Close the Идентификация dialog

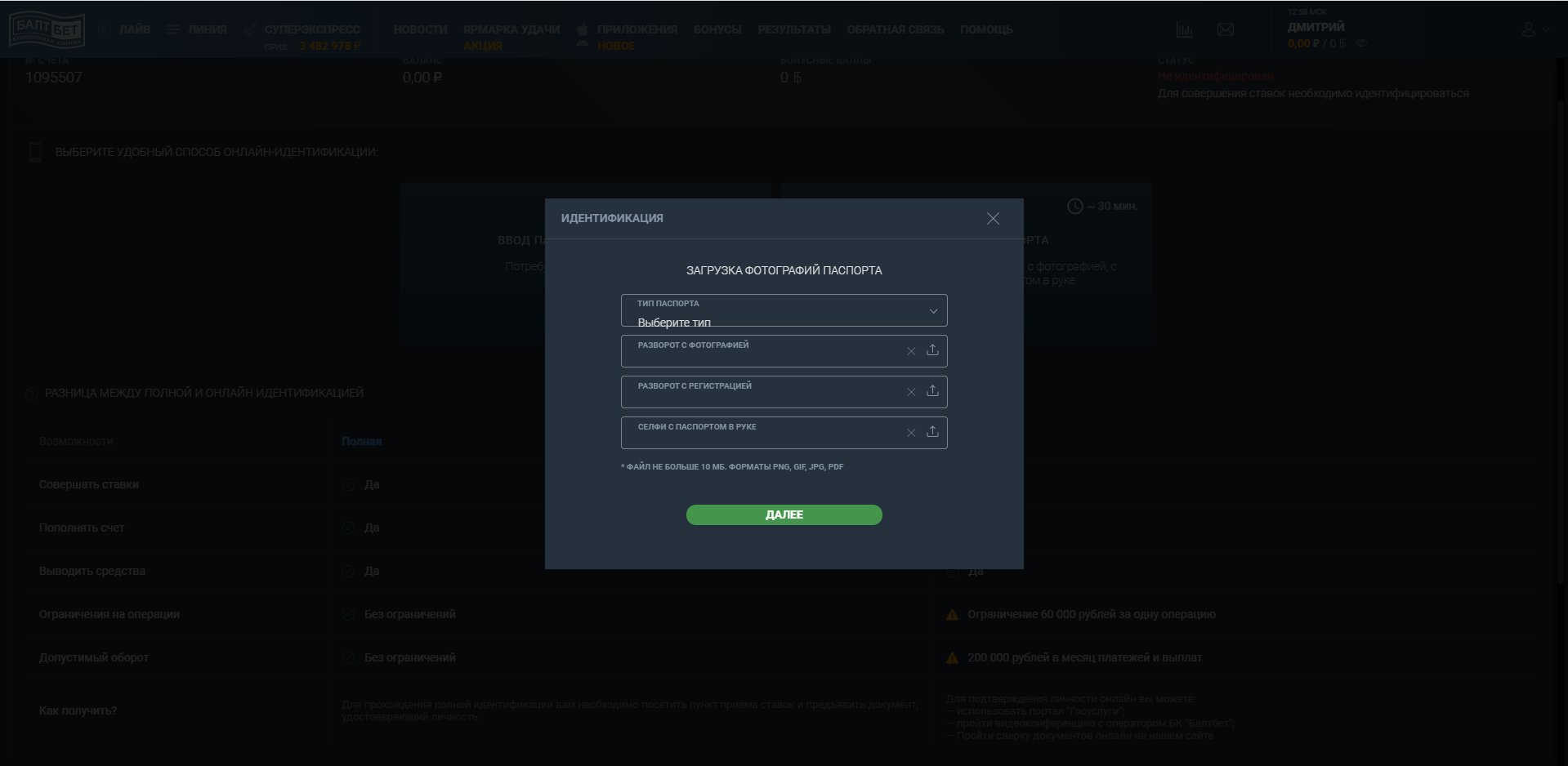tap(993, 219)
